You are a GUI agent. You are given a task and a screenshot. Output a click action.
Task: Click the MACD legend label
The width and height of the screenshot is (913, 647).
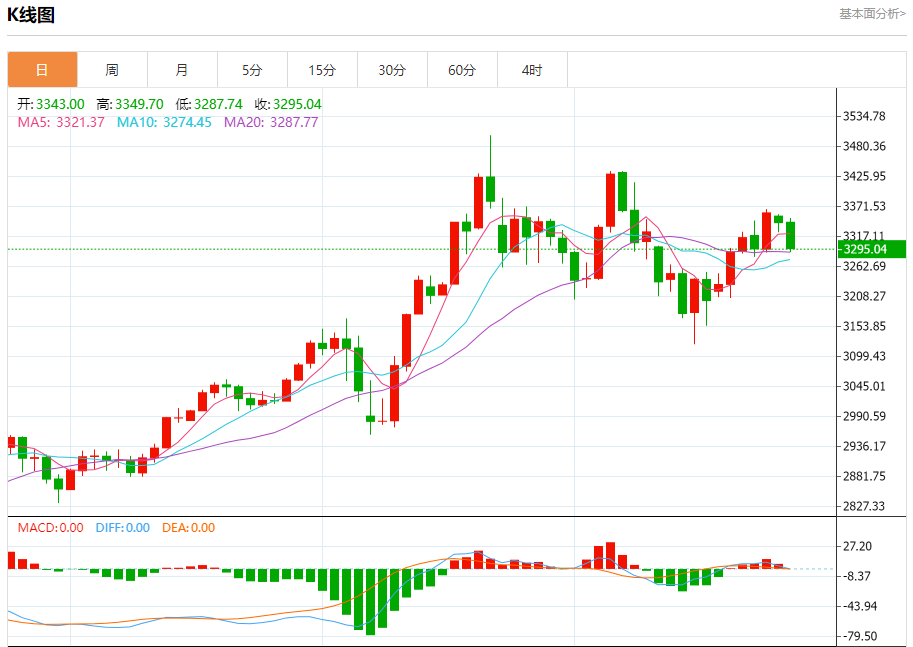click(51, 527)
